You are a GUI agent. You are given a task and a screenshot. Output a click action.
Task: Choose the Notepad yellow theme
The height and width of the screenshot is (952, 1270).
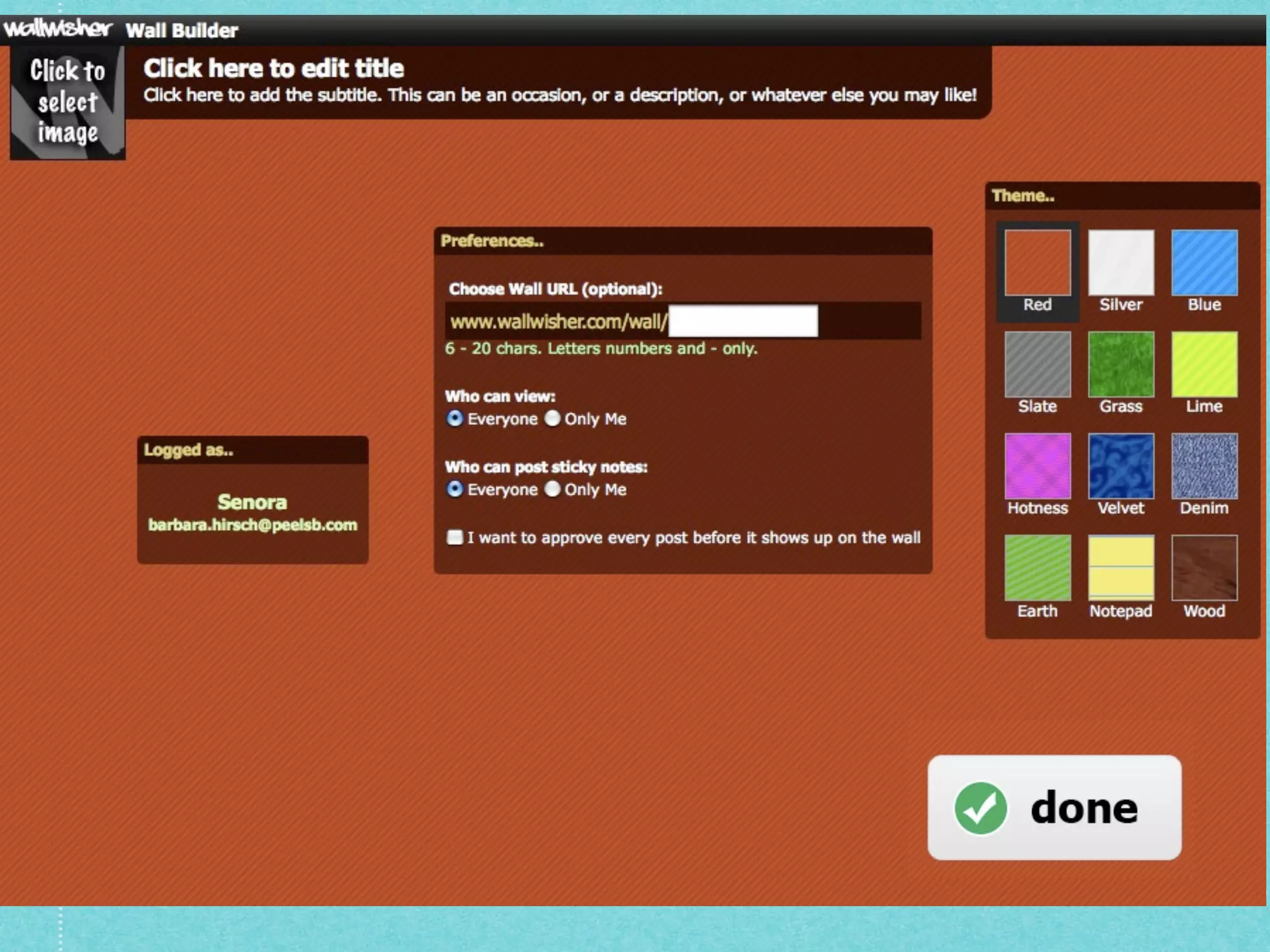(x=1121, y=568)
